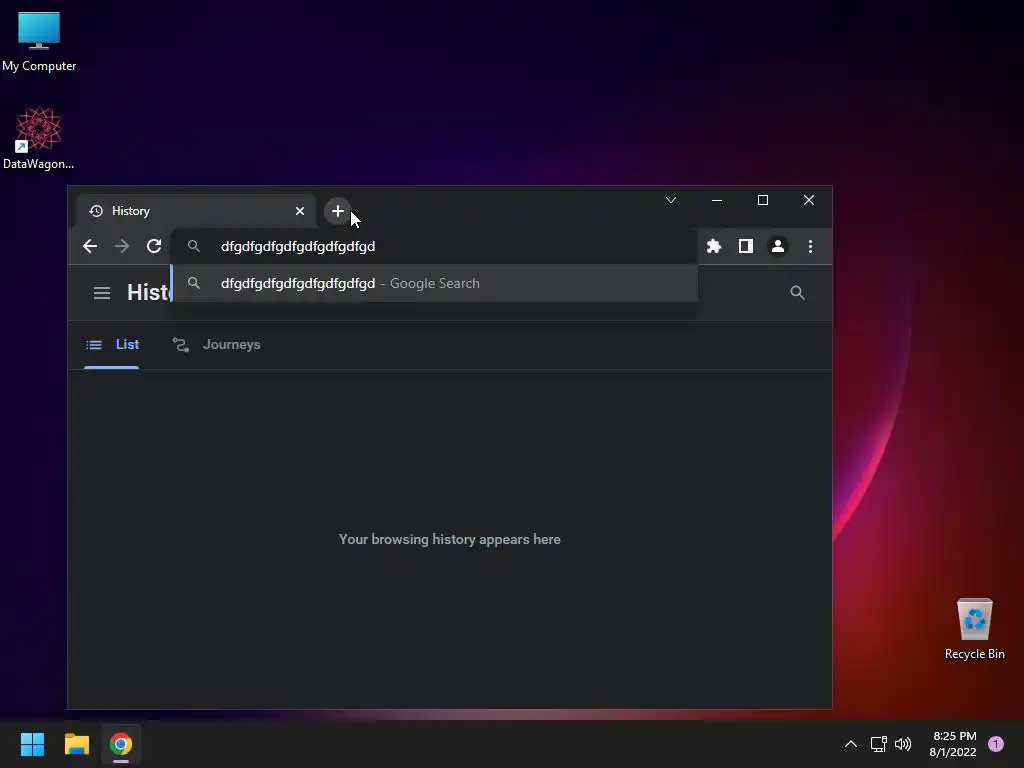Search history with the magnifier icon
This screenshot has width=1024, height=768.
pyautogui.click(x=797, y=293)
